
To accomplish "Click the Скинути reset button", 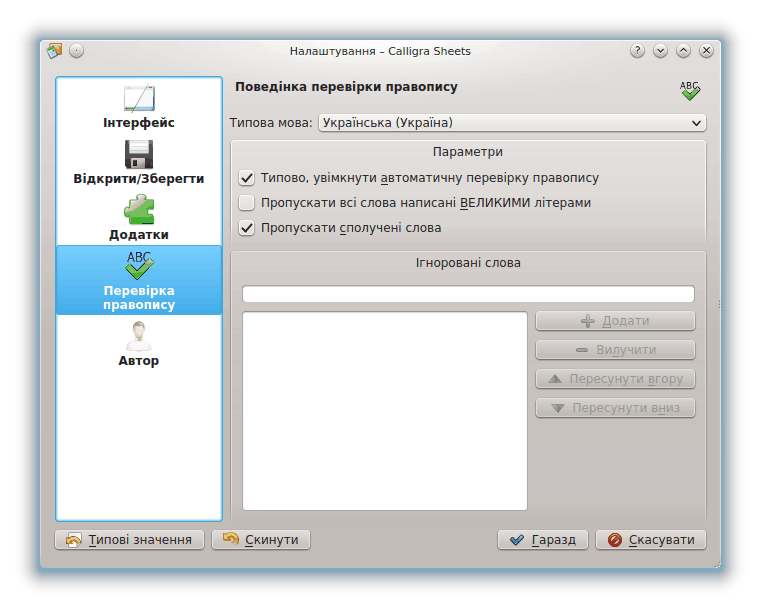I will [x=261, y=540].
